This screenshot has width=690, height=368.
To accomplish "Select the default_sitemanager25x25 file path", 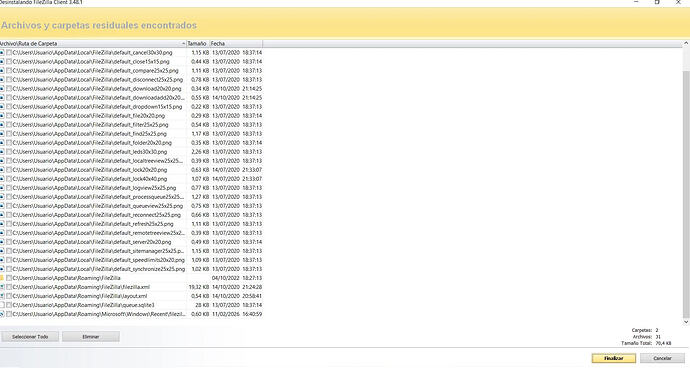I will pyautogui.click(x=99, y=251).
